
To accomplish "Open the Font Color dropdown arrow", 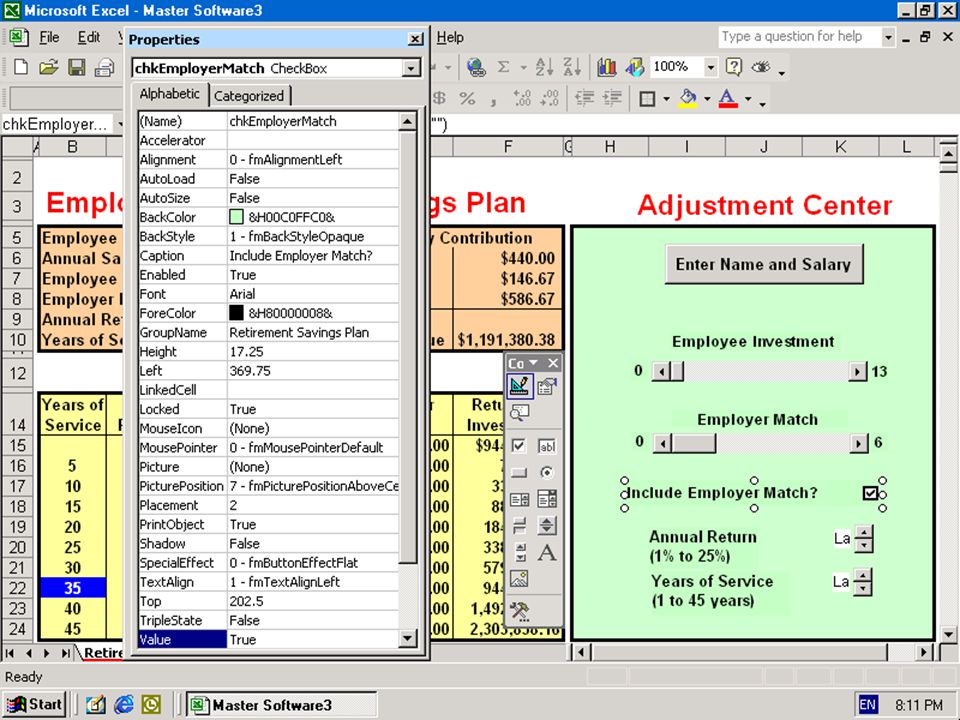I will point(748,99).
